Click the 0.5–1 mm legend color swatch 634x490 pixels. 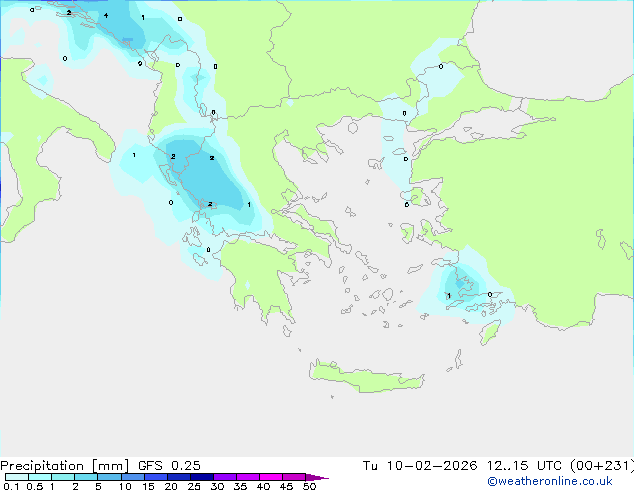(x=40, y=477)
